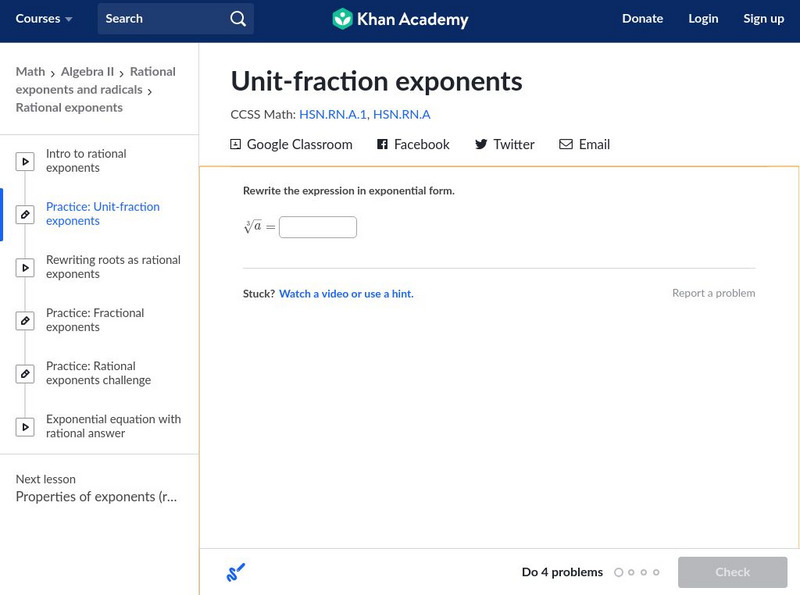This screenshot has width=800, height=595.
Task: Click the first problem progress dot
Action: (619, 573)
